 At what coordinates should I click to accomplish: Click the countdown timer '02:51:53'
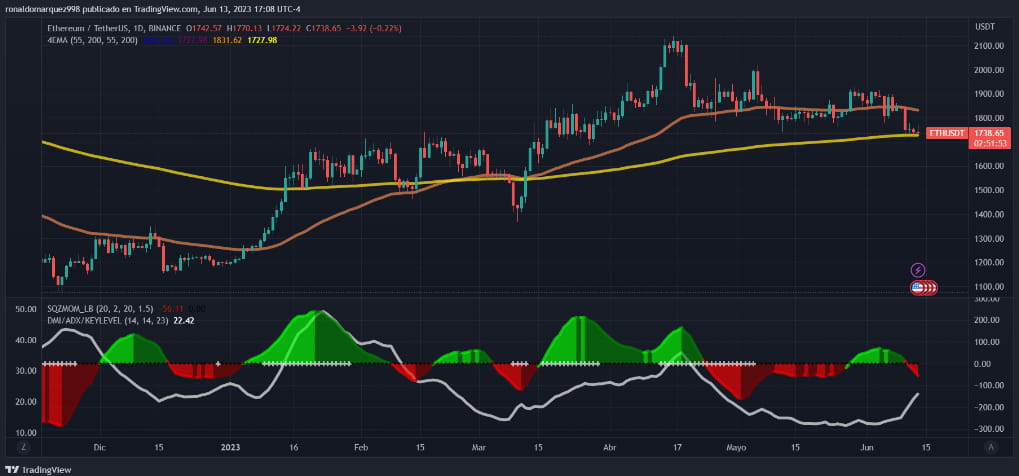(989, 143)
